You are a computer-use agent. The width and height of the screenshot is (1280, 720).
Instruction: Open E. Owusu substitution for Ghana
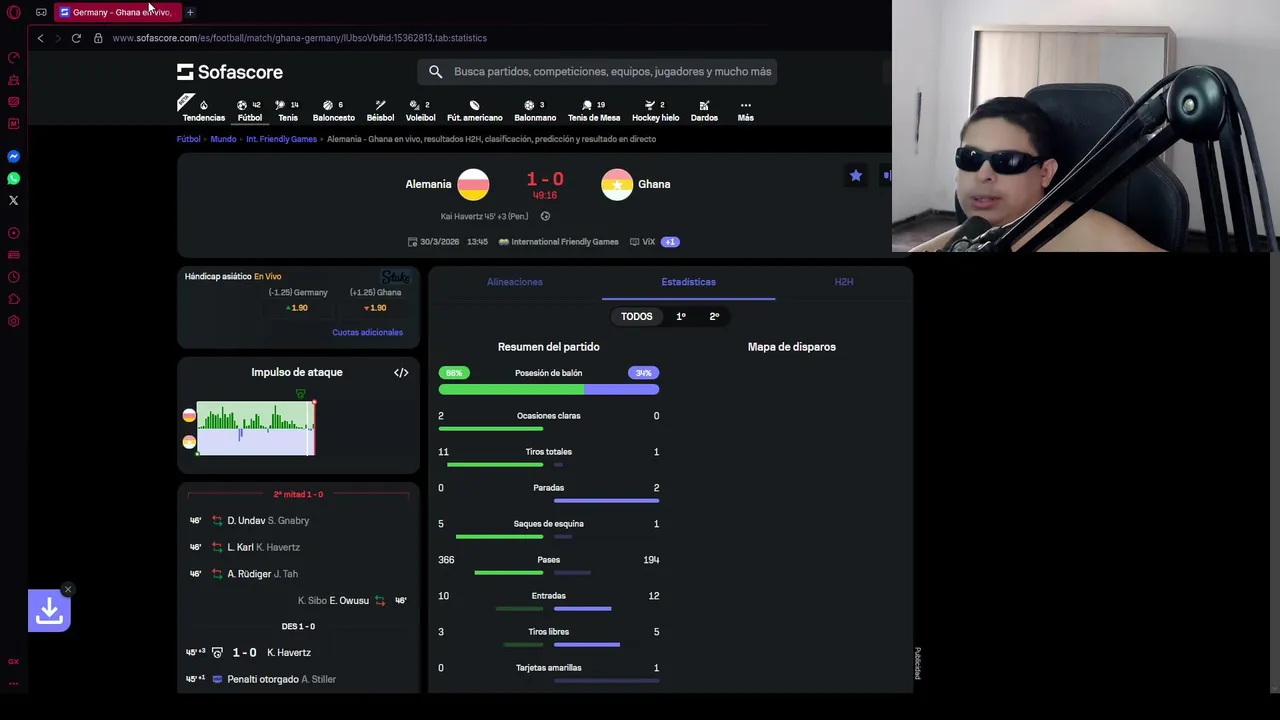(x=349, y=600)
